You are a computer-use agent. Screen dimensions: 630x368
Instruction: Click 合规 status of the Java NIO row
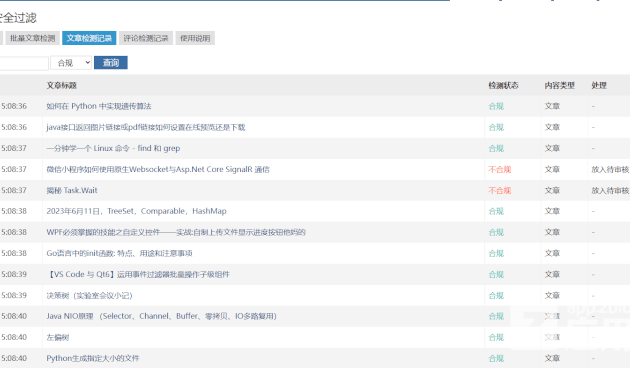[496, 316]
